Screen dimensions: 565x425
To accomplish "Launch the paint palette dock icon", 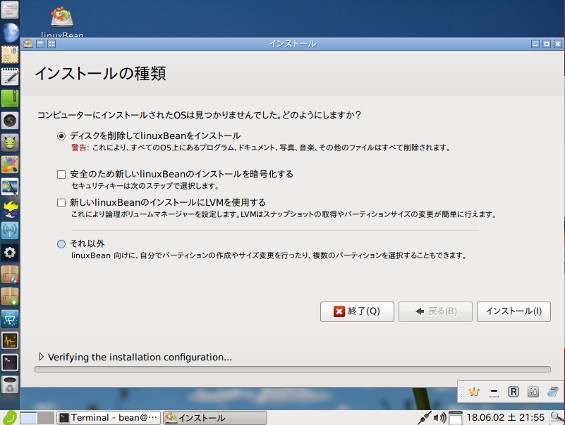I will click(10, 164).
